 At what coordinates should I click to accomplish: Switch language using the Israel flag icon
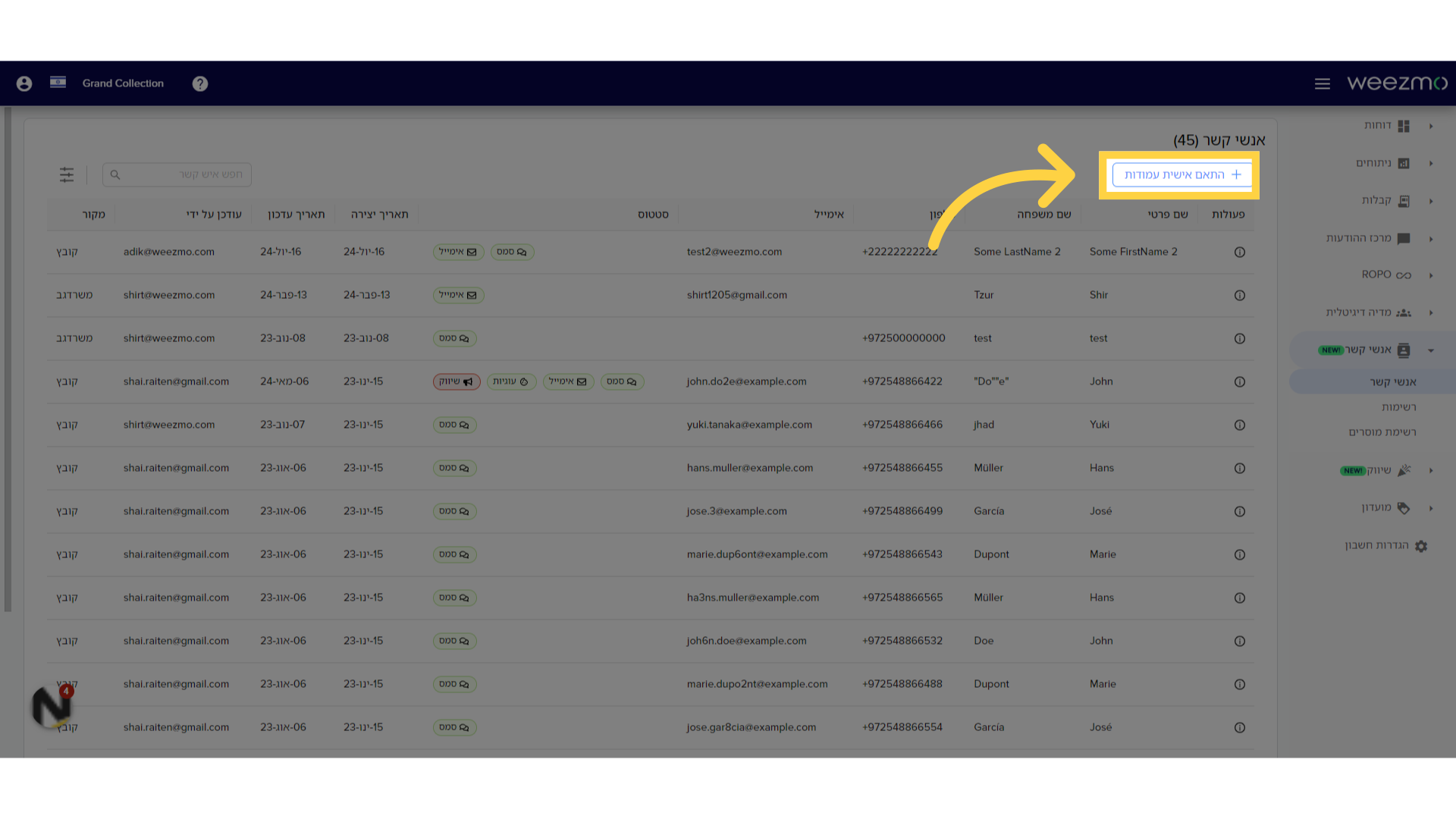(58, 82)
